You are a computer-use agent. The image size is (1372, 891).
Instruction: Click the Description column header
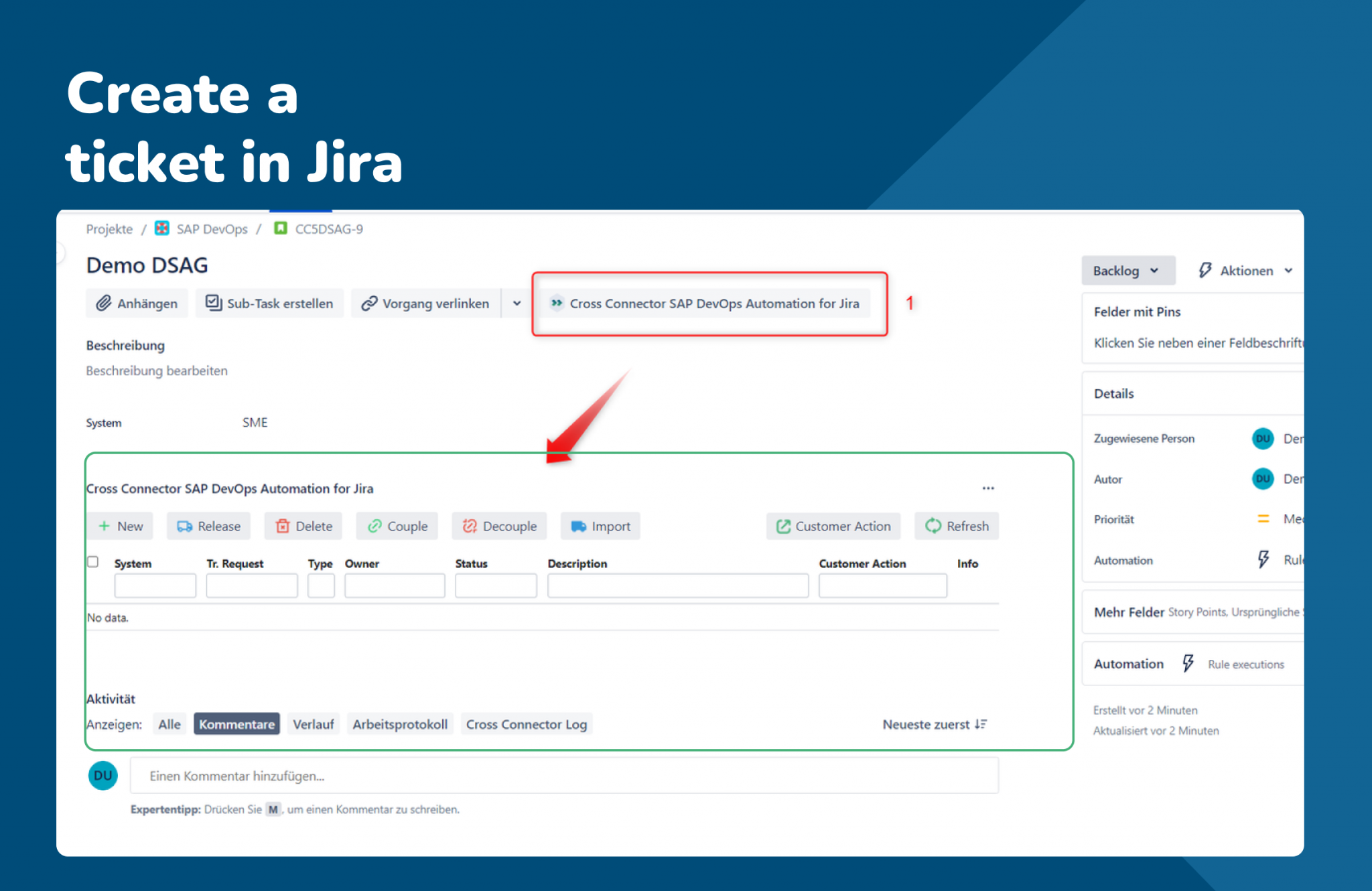point(577,564)
